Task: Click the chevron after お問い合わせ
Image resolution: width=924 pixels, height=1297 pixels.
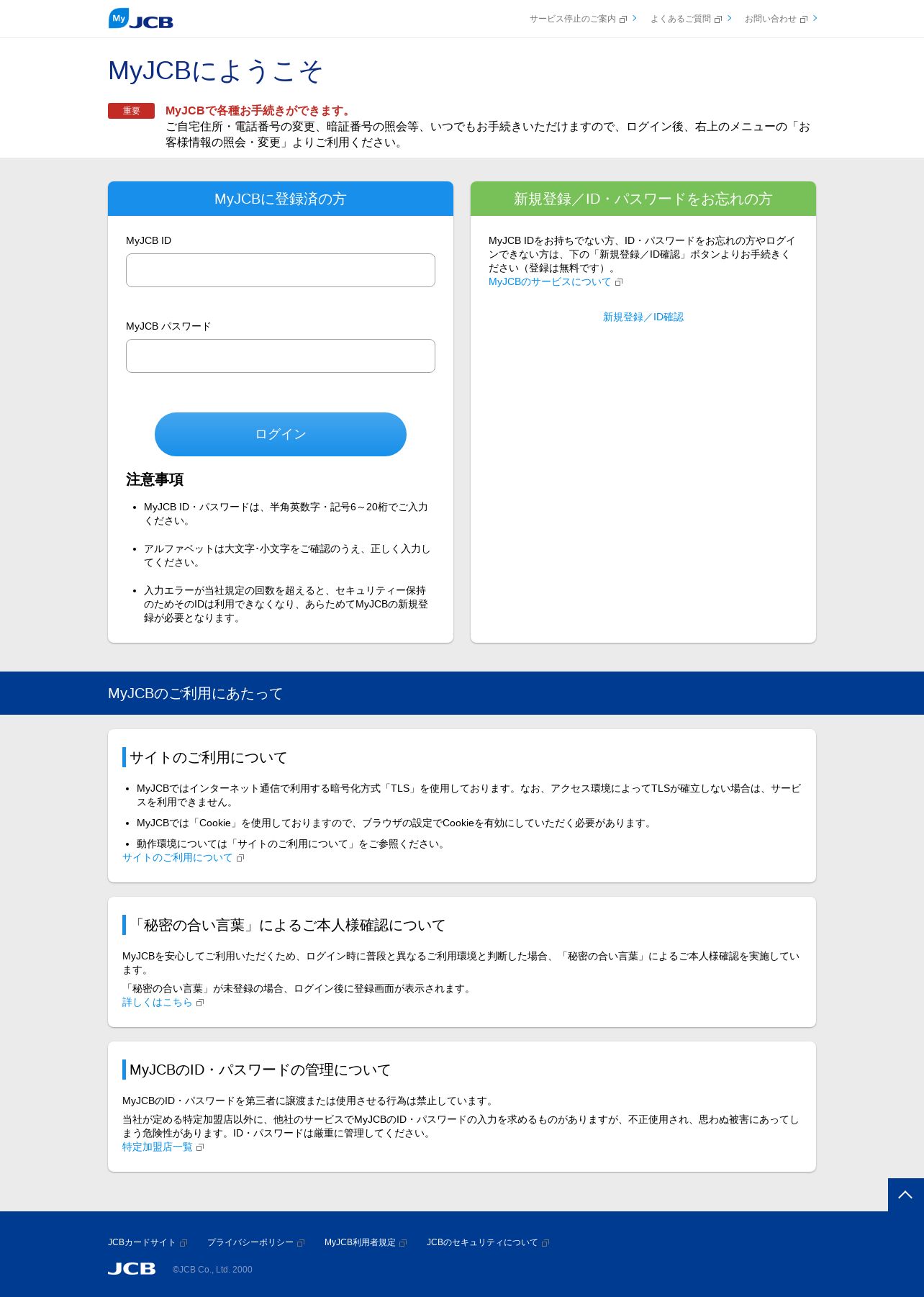Action: click(815, 19)
